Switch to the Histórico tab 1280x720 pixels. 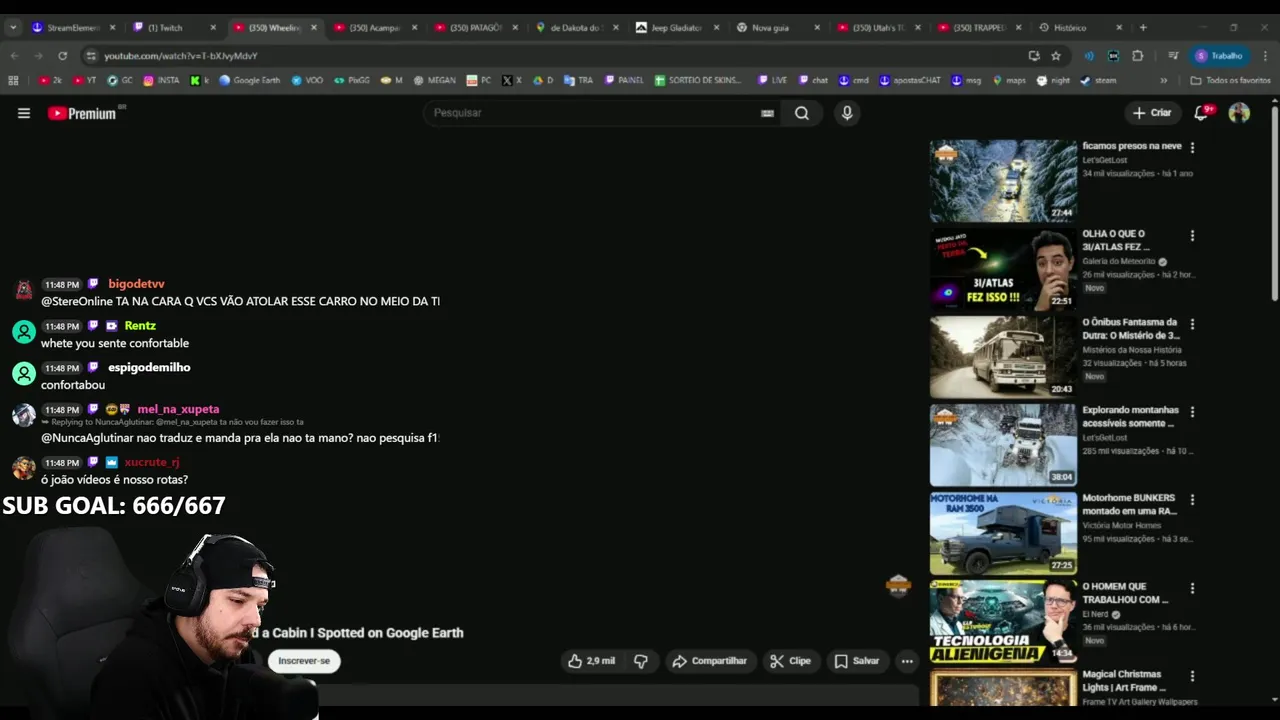click(1078, 27)
